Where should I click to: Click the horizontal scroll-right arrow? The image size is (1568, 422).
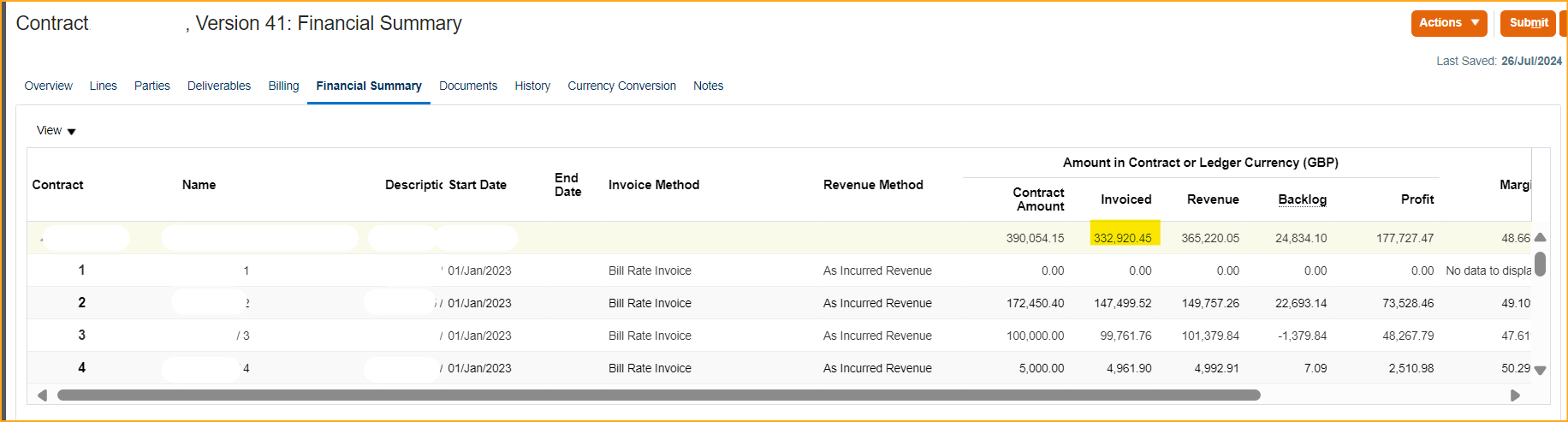tap(1515, 395)
